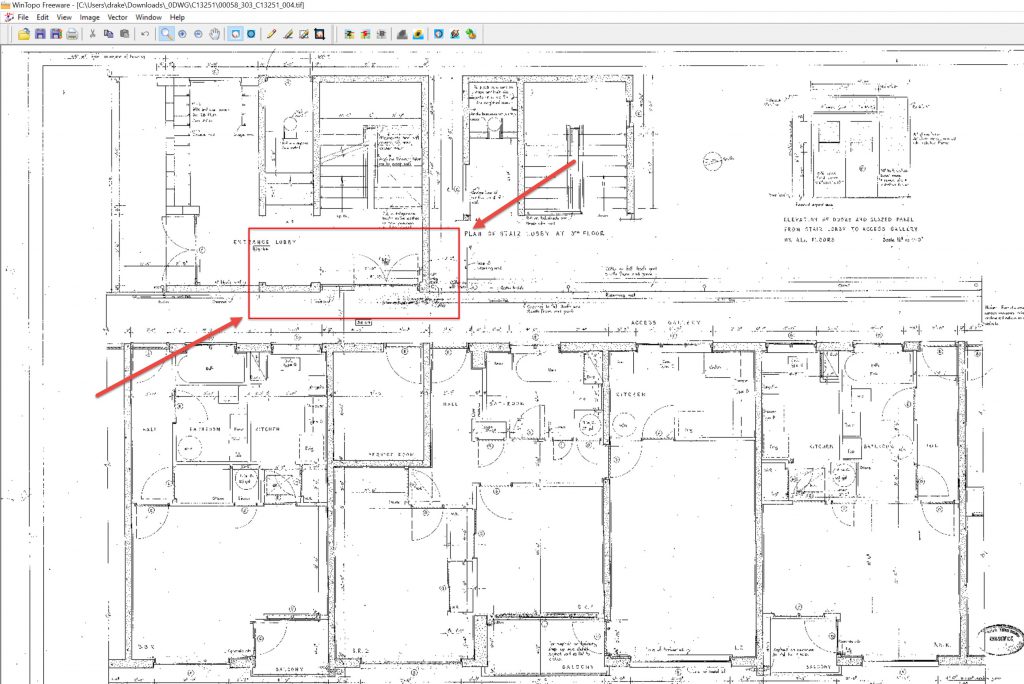Select the pencil drawing tool

tap(271, 34)
